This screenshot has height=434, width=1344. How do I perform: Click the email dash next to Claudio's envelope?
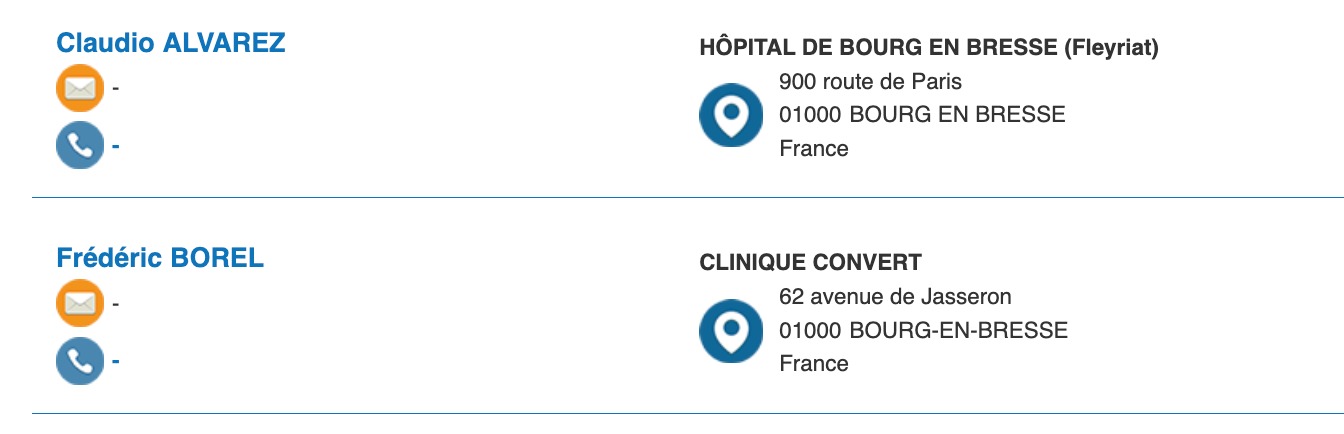click(116, 89)
